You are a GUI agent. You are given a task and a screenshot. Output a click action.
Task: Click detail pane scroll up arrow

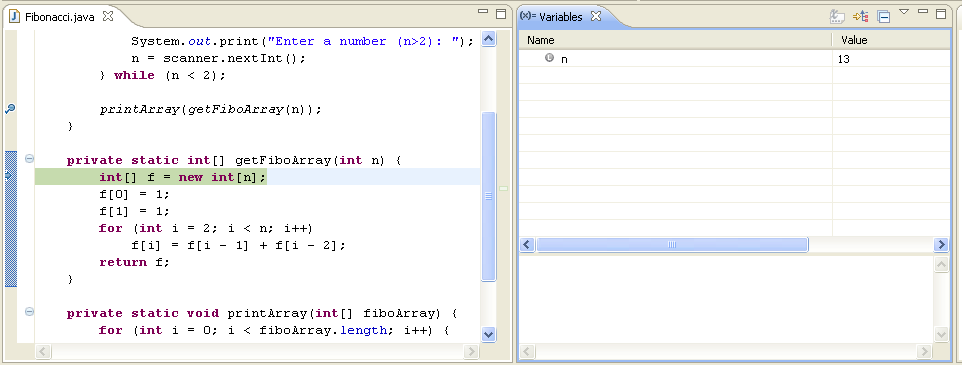tap(941, 264)
